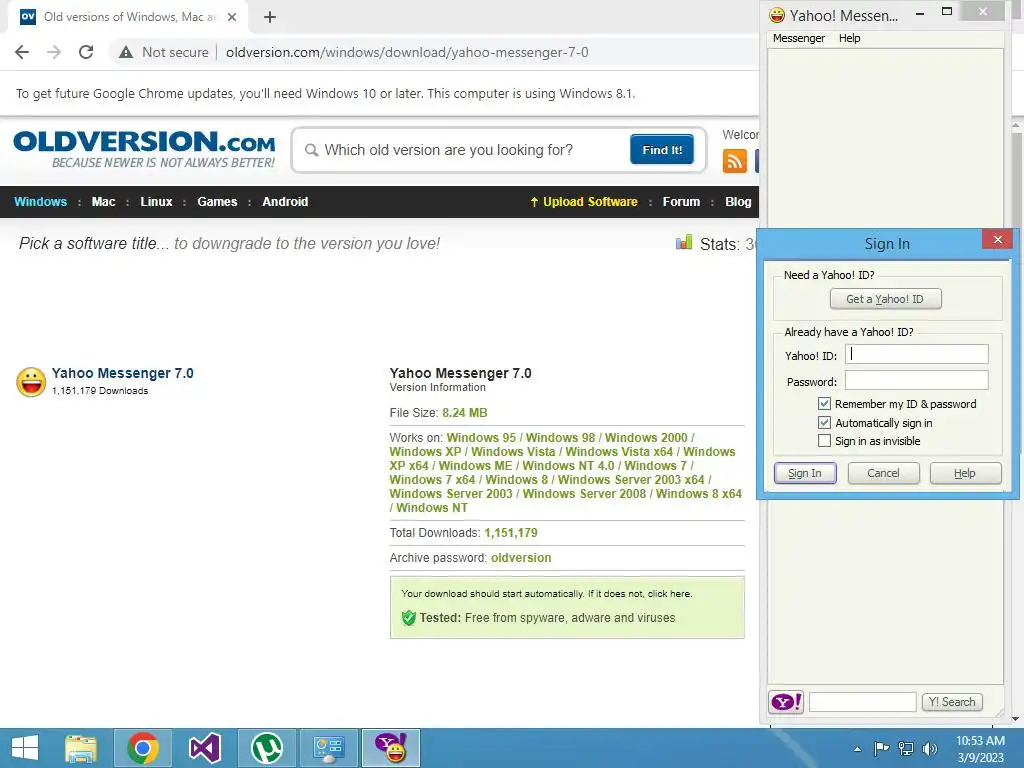Viewport: 1024px width, 768px height.
Task: Click the oldversion archive password text
Action: click(x=521, y=558)
